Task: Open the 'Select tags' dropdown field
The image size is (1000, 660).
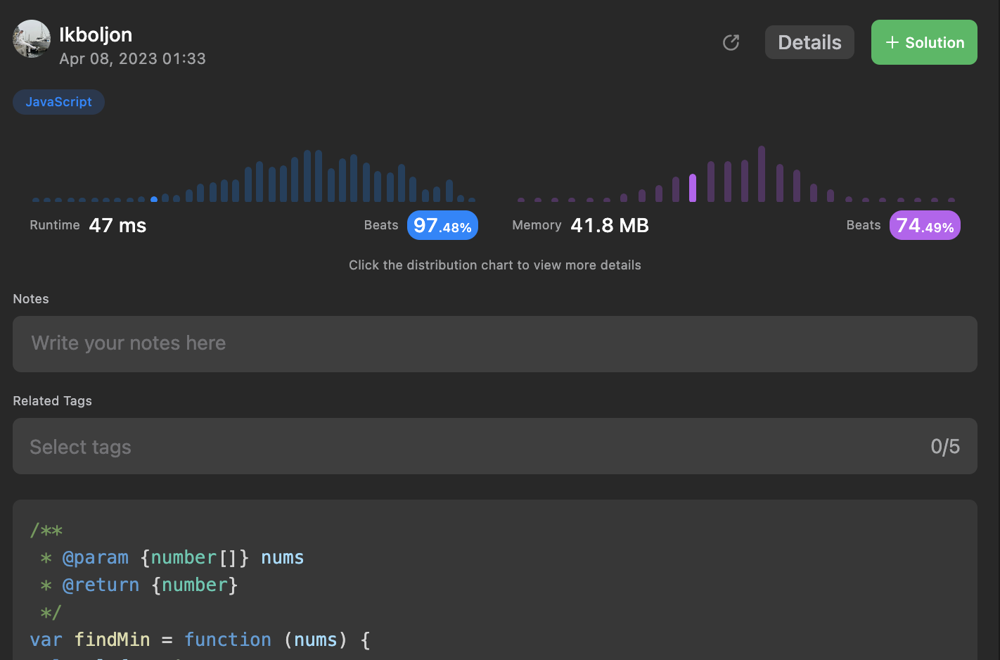Action: click(x=495, y=446)
